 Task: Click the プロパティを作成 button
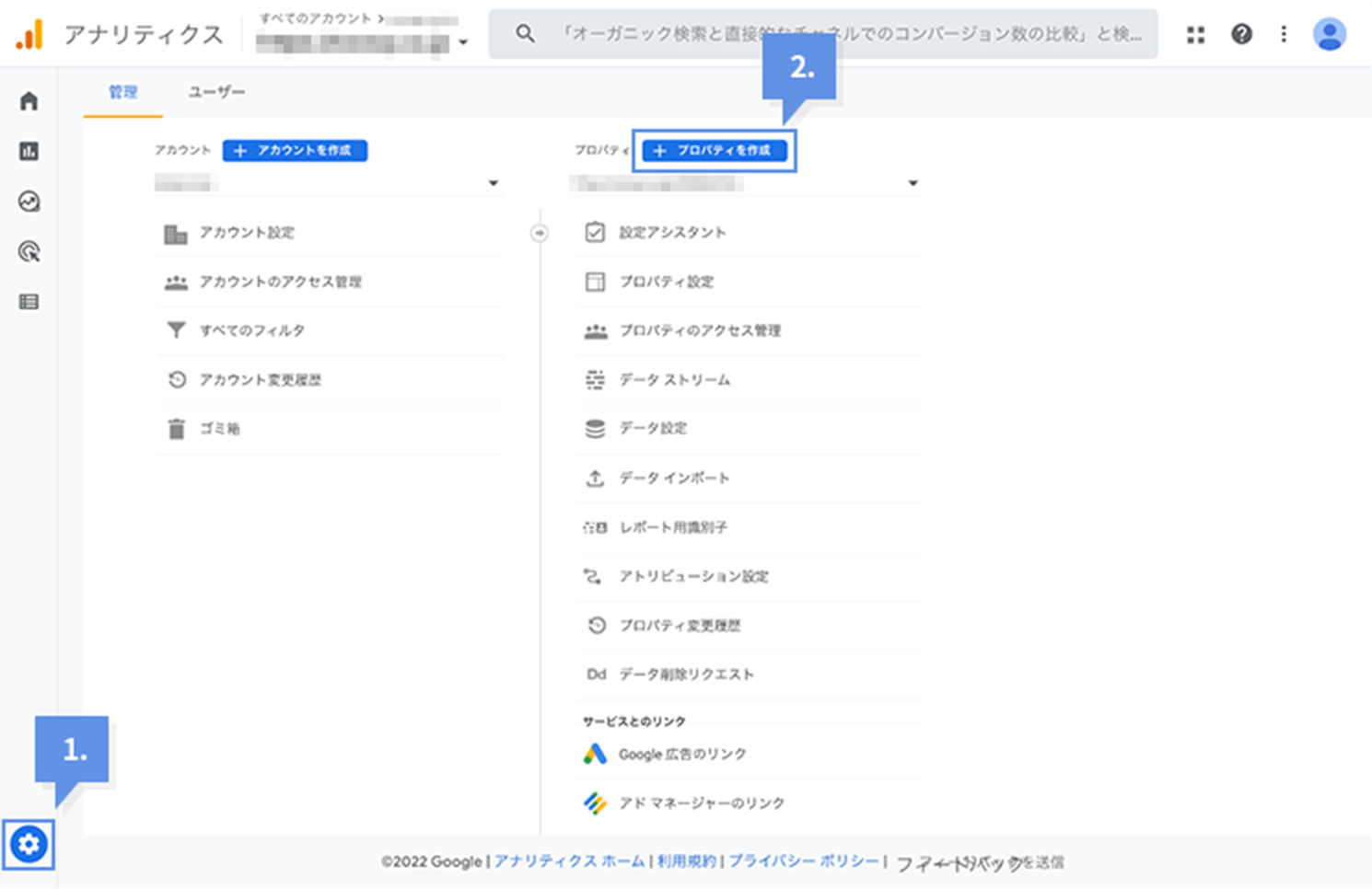coord(715,150)
